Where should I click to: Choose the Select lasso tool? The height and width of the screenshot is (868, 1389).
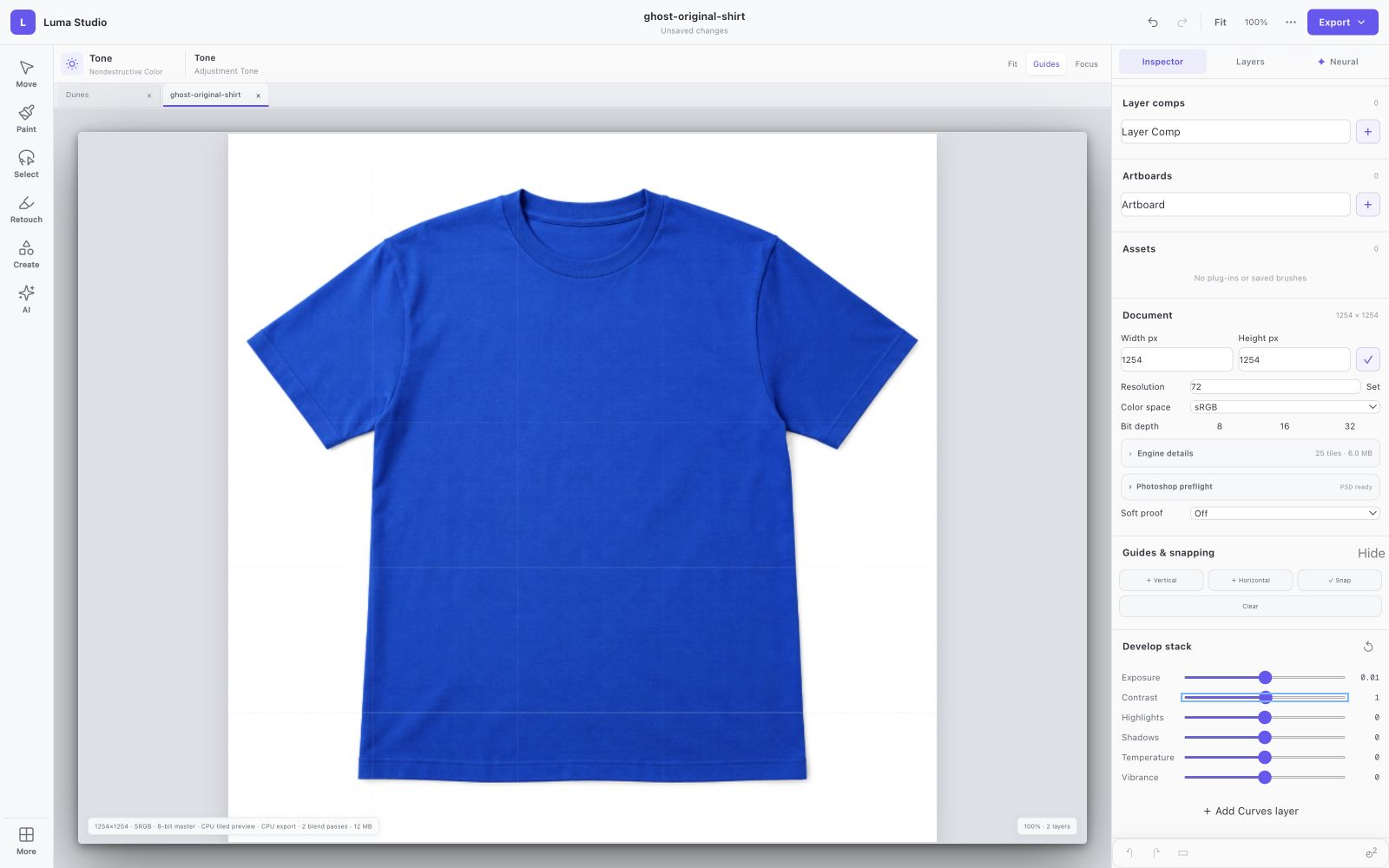tap(26, 164)
